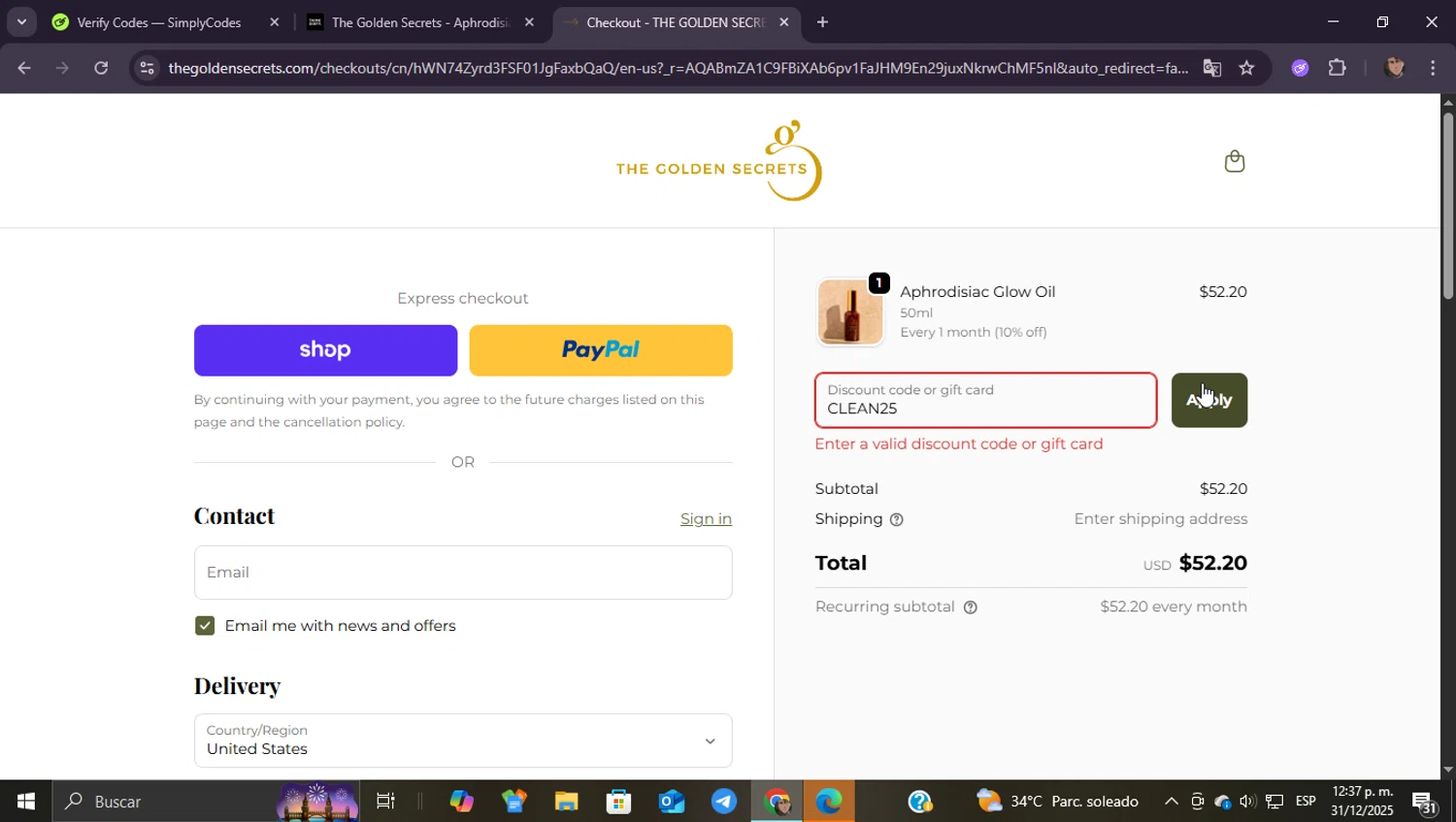Pay with Shop Pay express button

click(325, 350)
